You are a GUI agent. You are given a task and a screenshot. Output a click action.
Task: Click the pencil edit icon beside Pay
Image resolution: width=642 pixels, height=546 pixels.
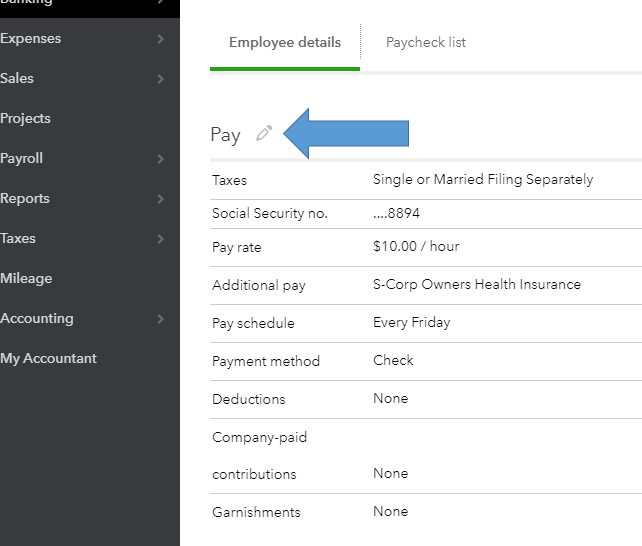[x=264, y=134]
